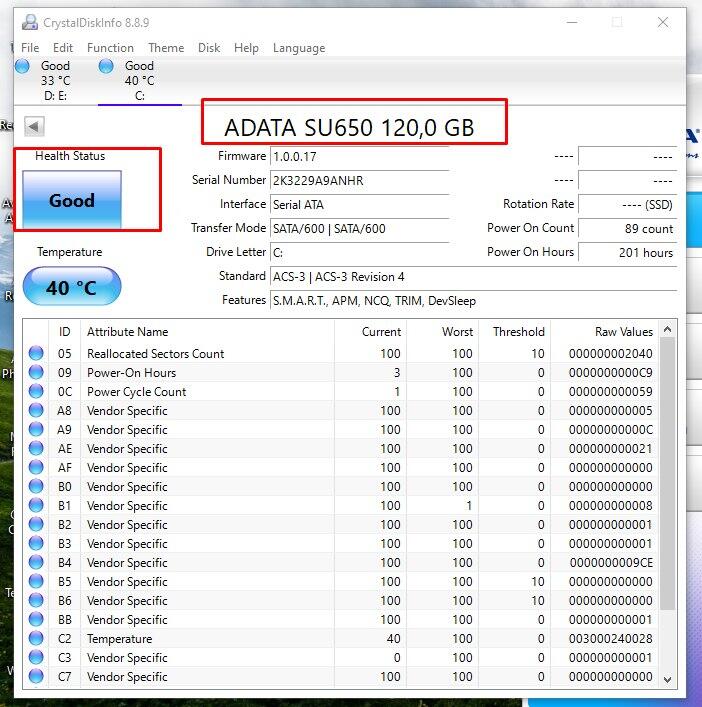Click the Reallocated Sectors Count attribute name

point(156,354)
